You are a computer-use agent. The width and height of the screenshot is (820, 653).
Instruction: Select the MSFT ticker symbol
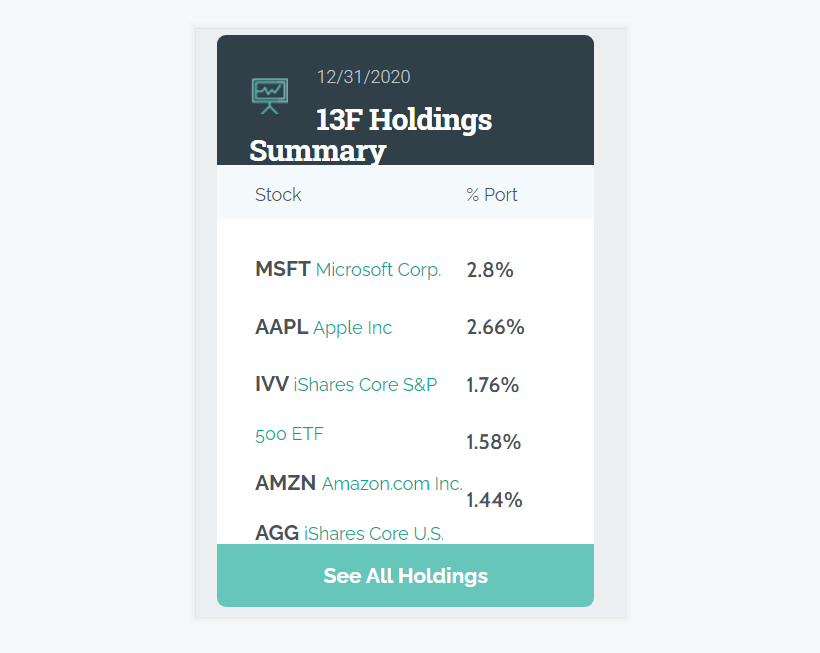point(282,270)
